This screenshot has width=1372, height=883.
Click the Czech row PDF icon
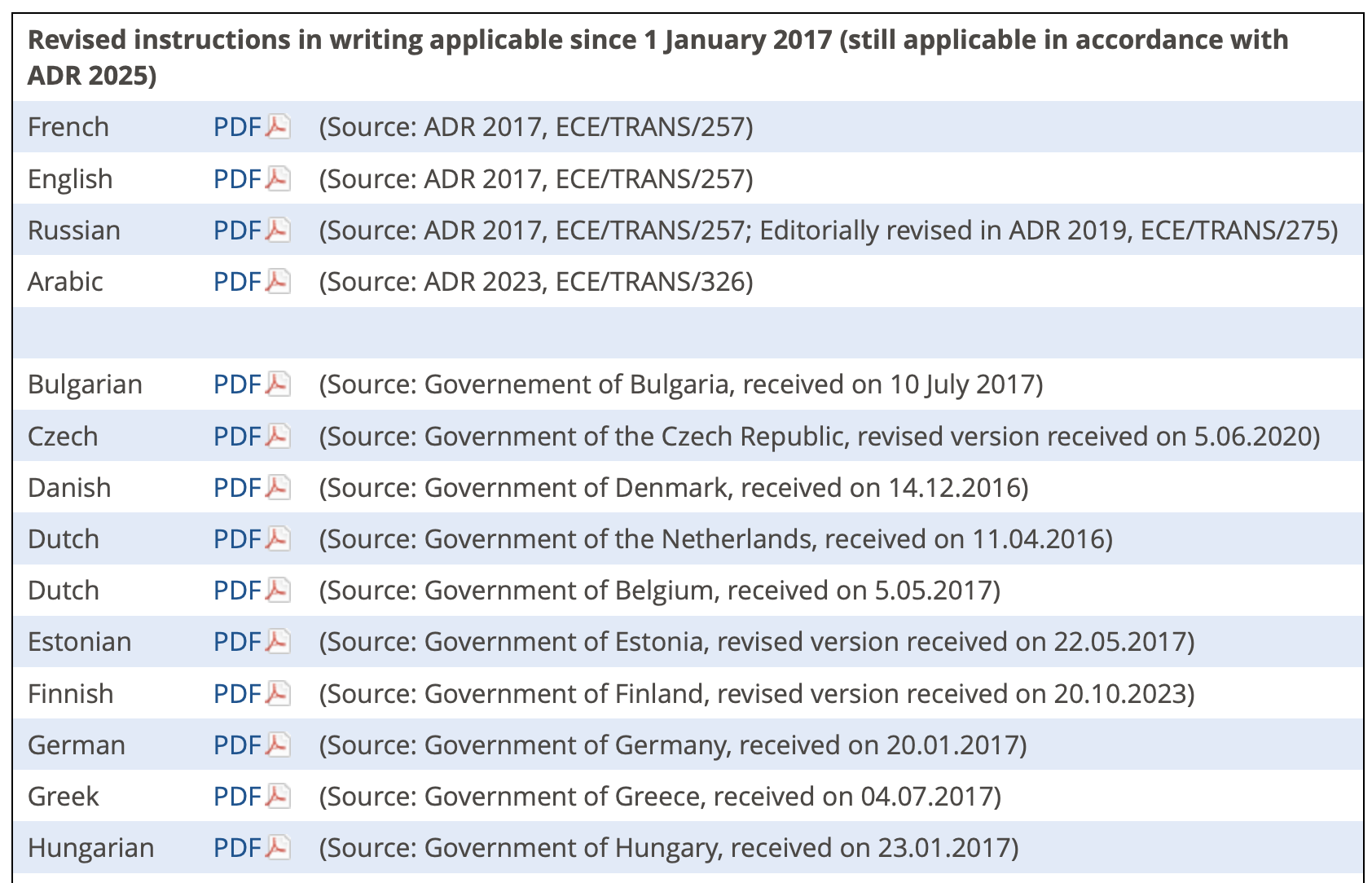(279, 437)
